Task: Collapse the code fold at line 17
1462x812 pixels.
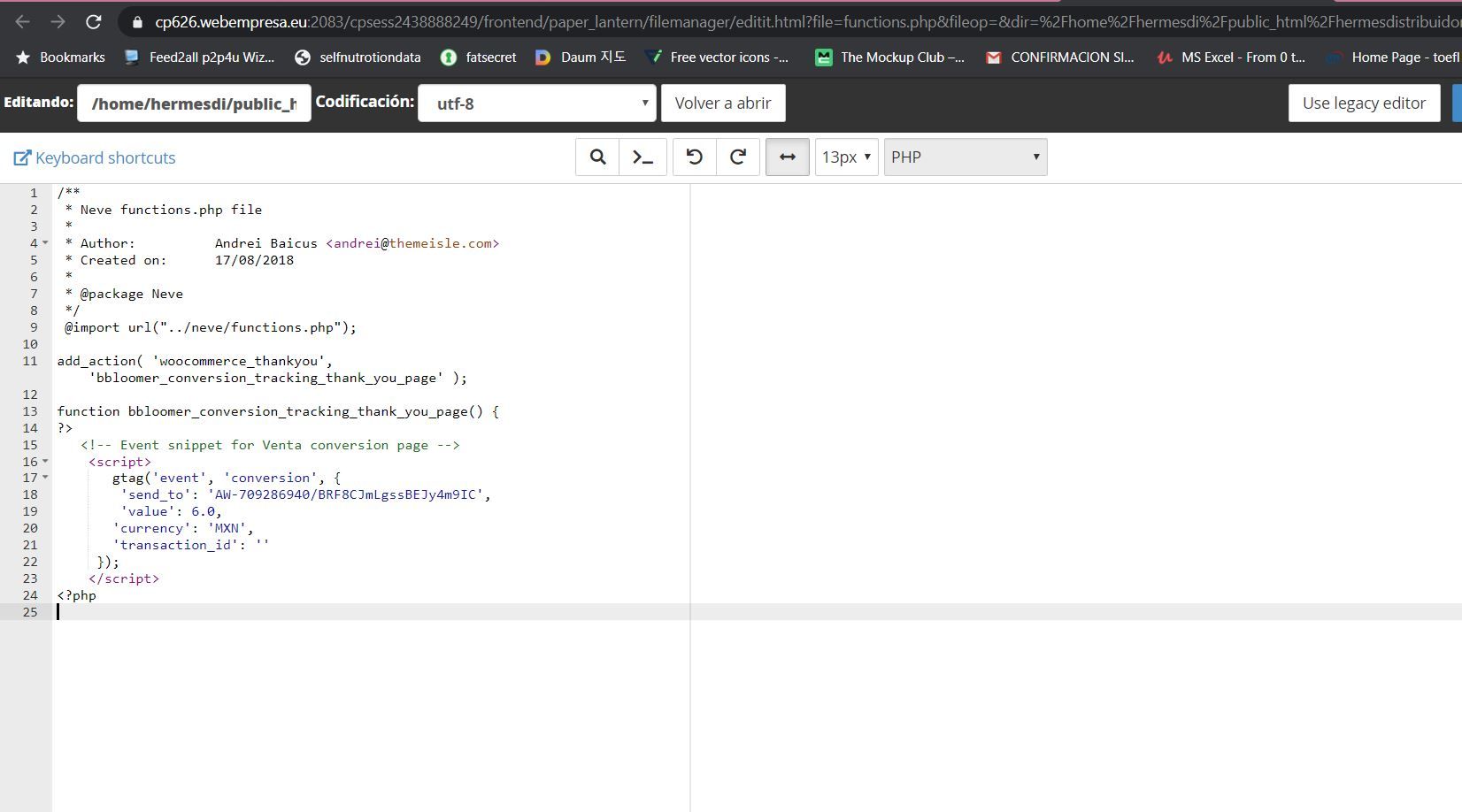Action: tap(45, 478)
